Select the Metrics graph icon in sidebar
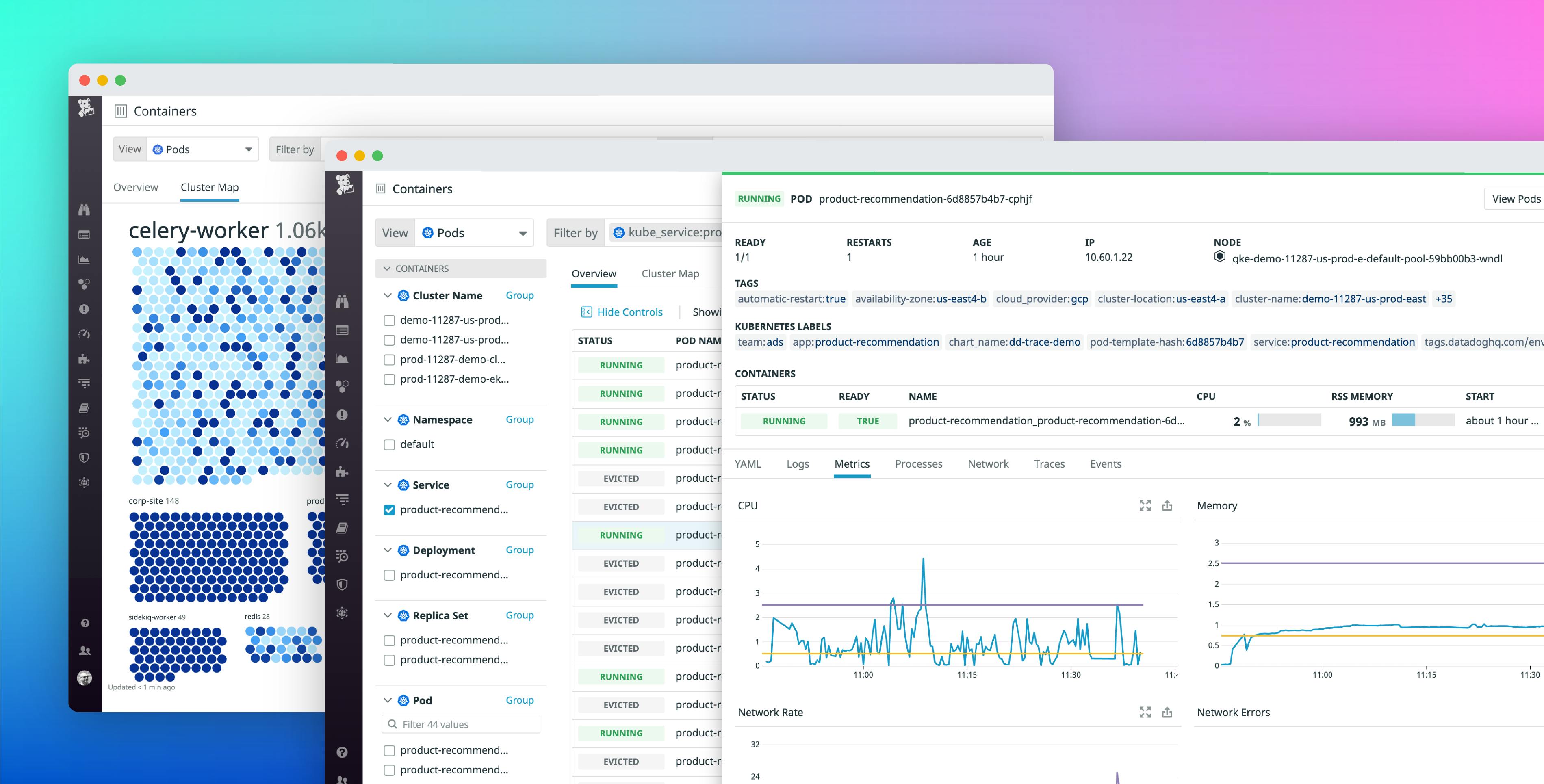 [x=343, y=358]
